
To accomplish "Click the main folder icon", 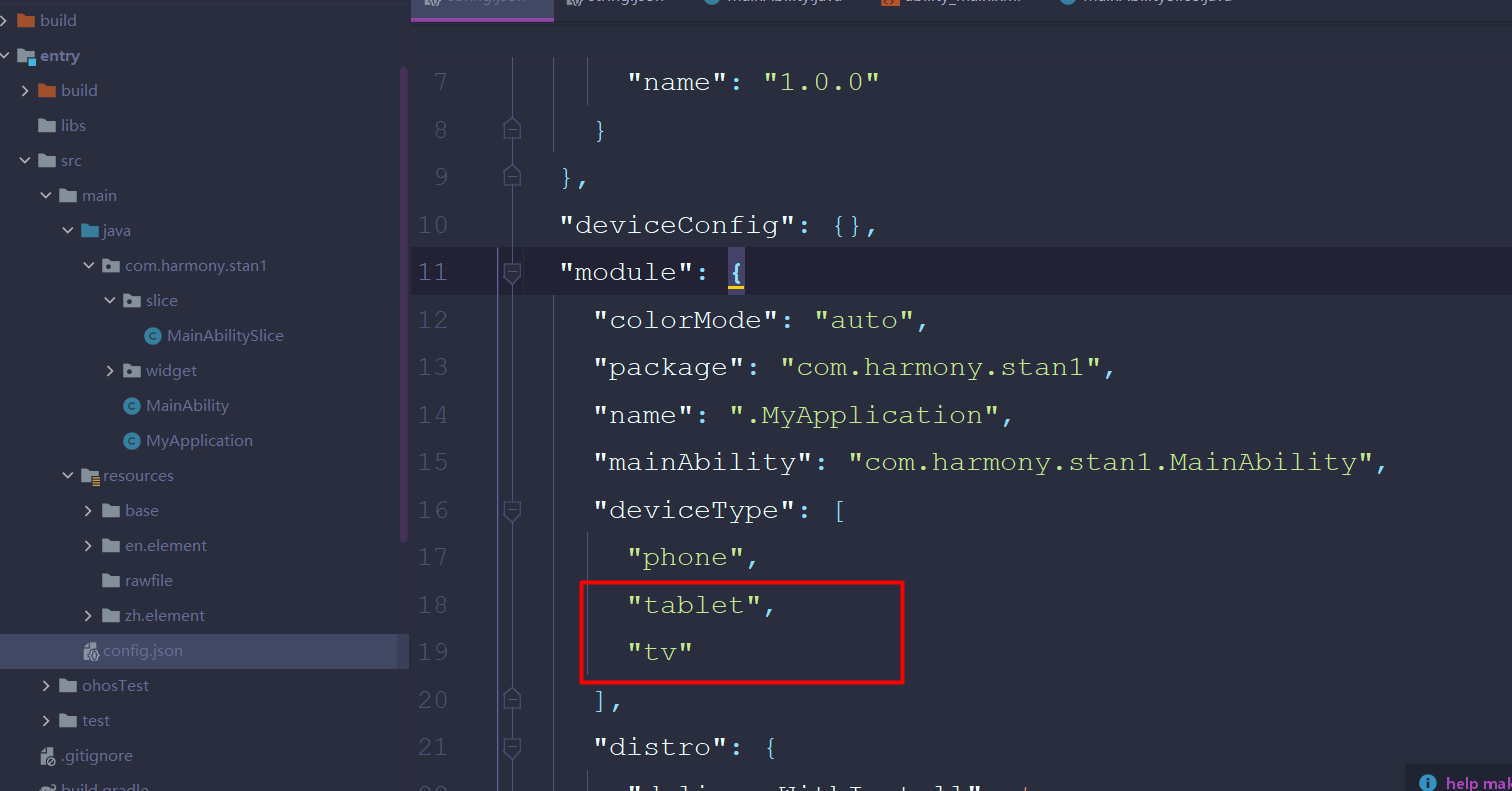I will coord(68,195).
